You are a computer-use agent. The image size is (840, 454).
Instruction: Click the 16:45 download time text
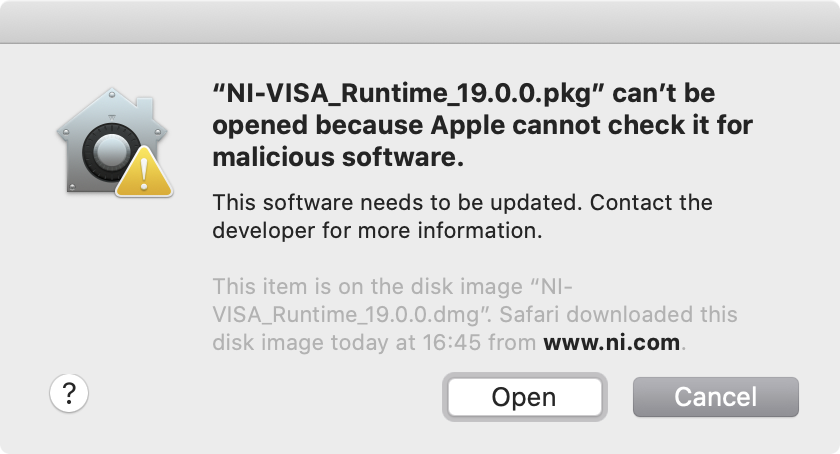pyautogui.click(x=452, y=342)
